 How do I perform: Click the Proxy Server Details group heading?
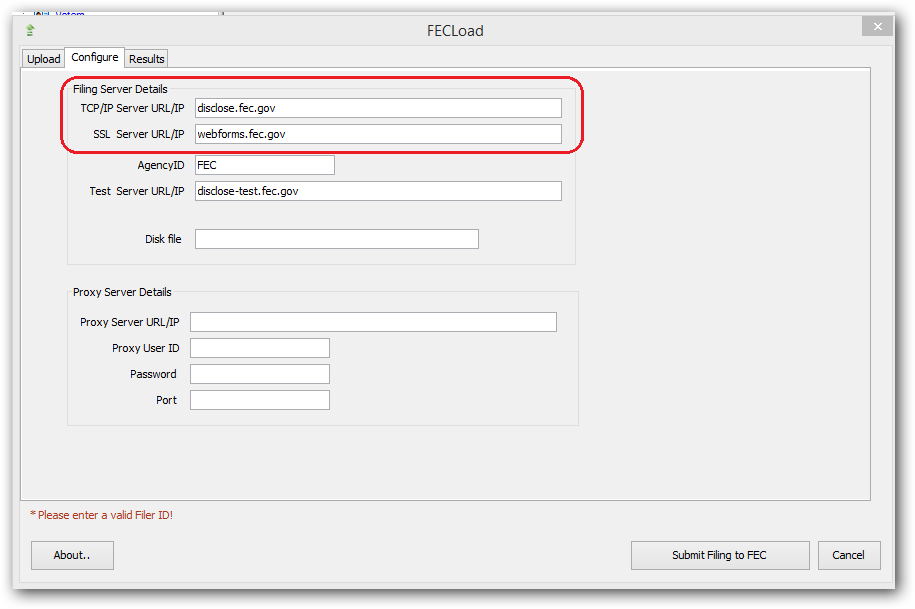122,293
